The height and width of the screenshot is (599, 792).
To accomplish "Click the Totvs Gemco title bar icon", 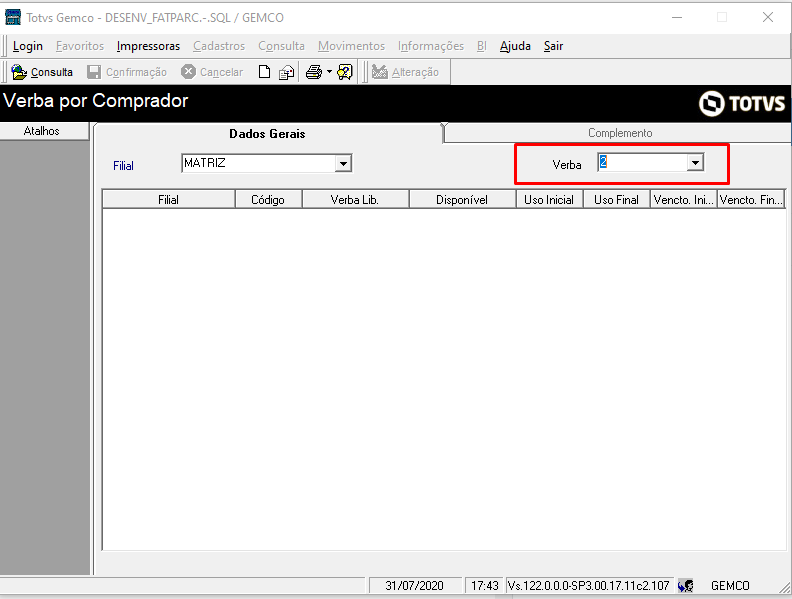I will [13, 17].
